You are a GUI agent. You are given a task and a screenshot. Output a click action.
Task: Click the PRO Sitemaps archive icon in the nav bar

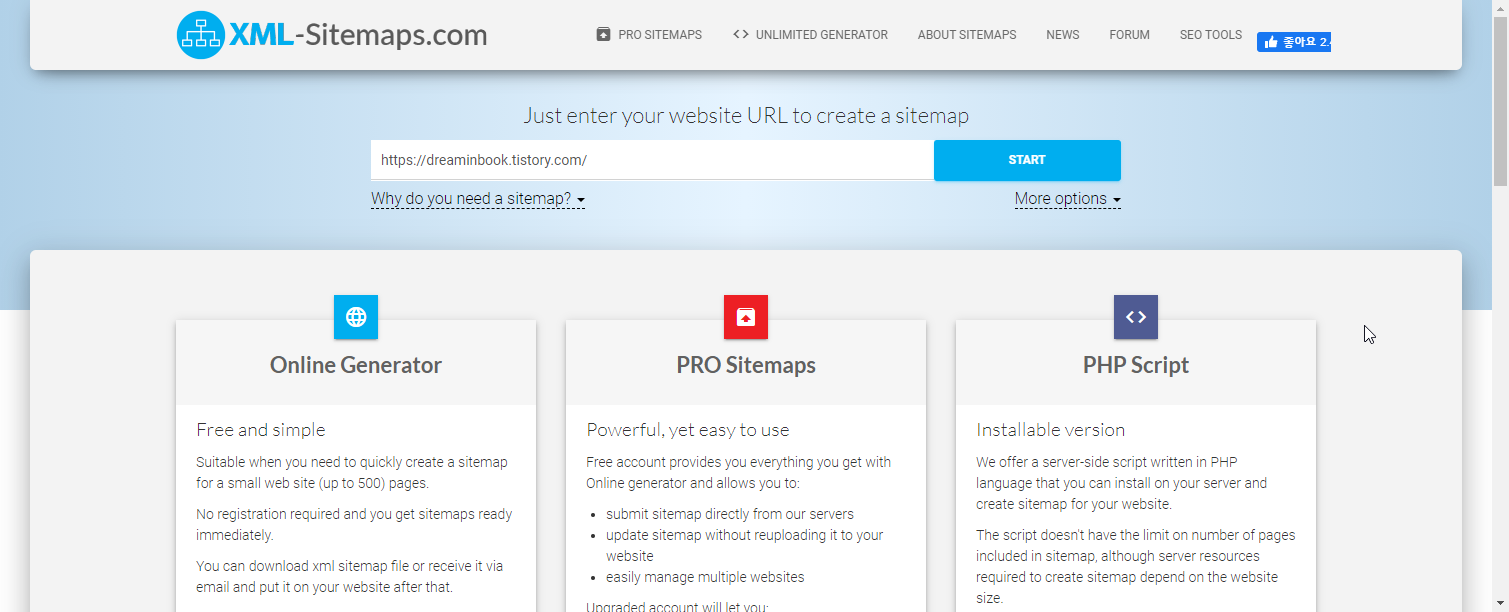click(603, 34)
